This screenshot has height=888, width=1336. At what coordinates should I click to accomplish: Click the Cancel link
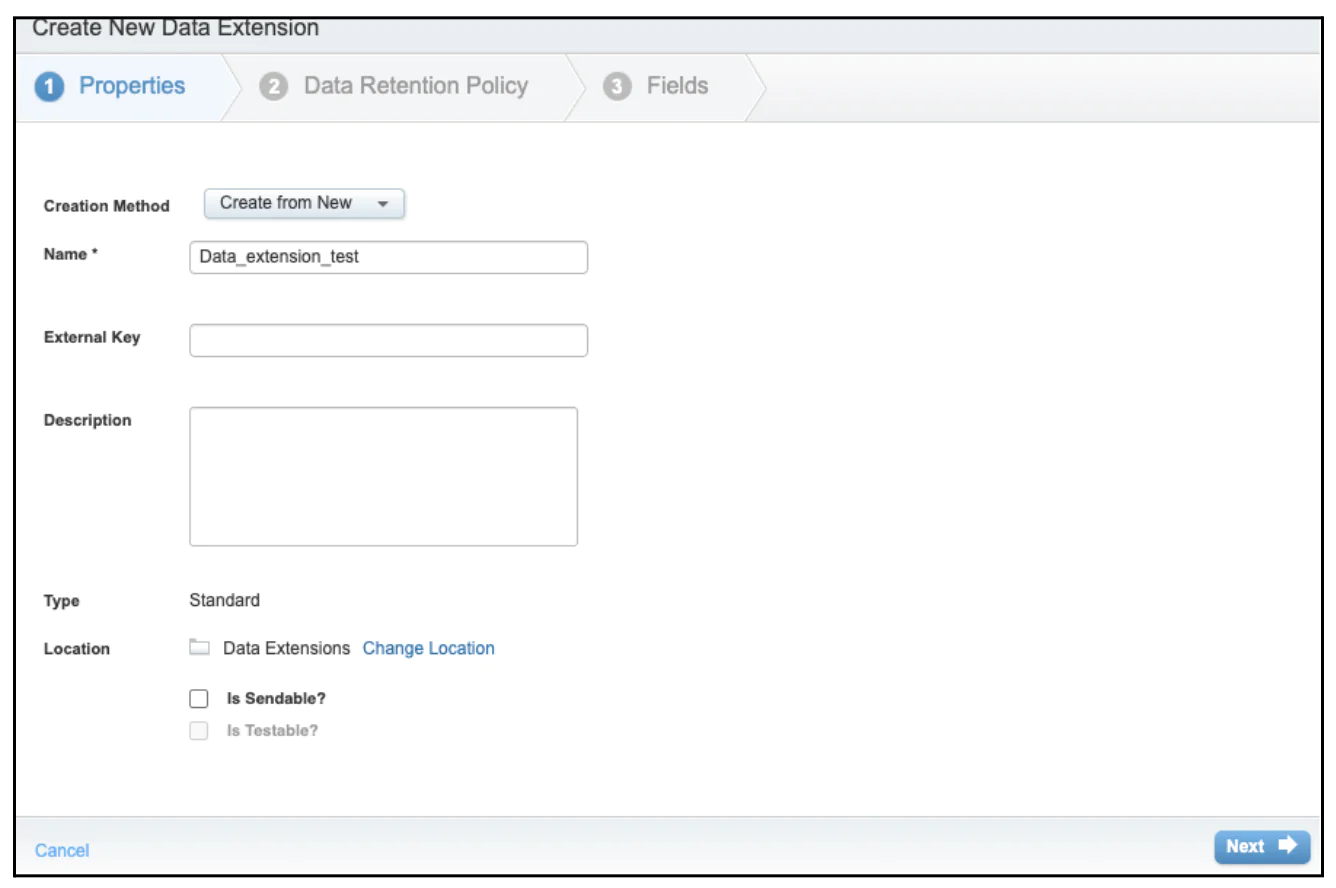click(61, 850)
